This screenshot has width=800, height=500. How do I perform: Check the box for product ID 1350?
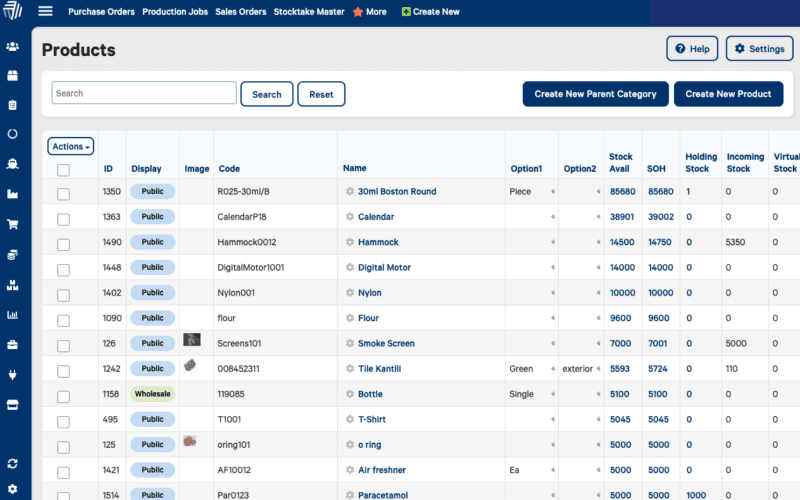(x=63, y=194)
